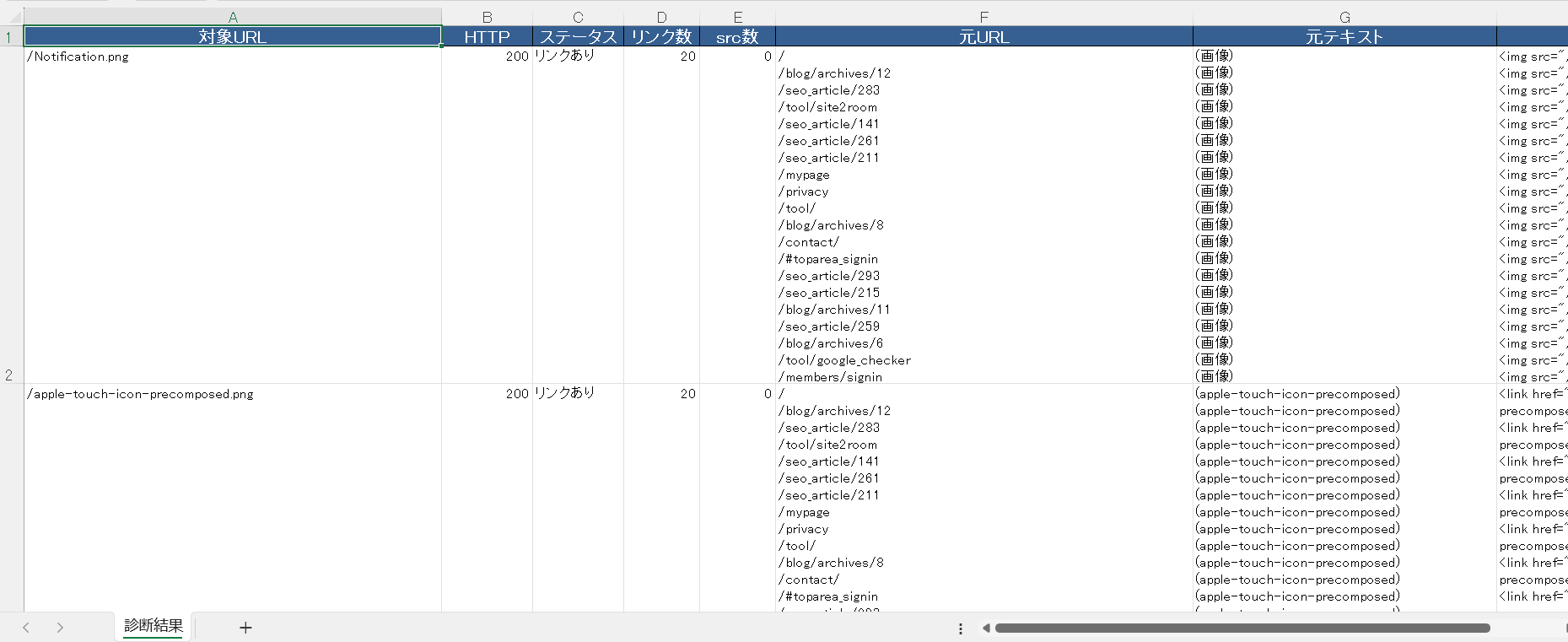Screen dimensions: 1568x642
Task: Select the リンク数 header cell
Action: 661,37
